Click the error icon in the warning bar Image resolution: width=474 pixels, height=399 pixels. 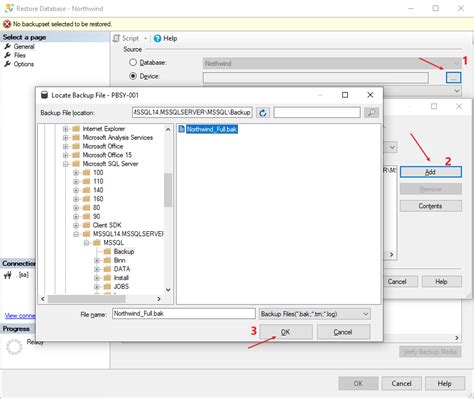point(7,24)
